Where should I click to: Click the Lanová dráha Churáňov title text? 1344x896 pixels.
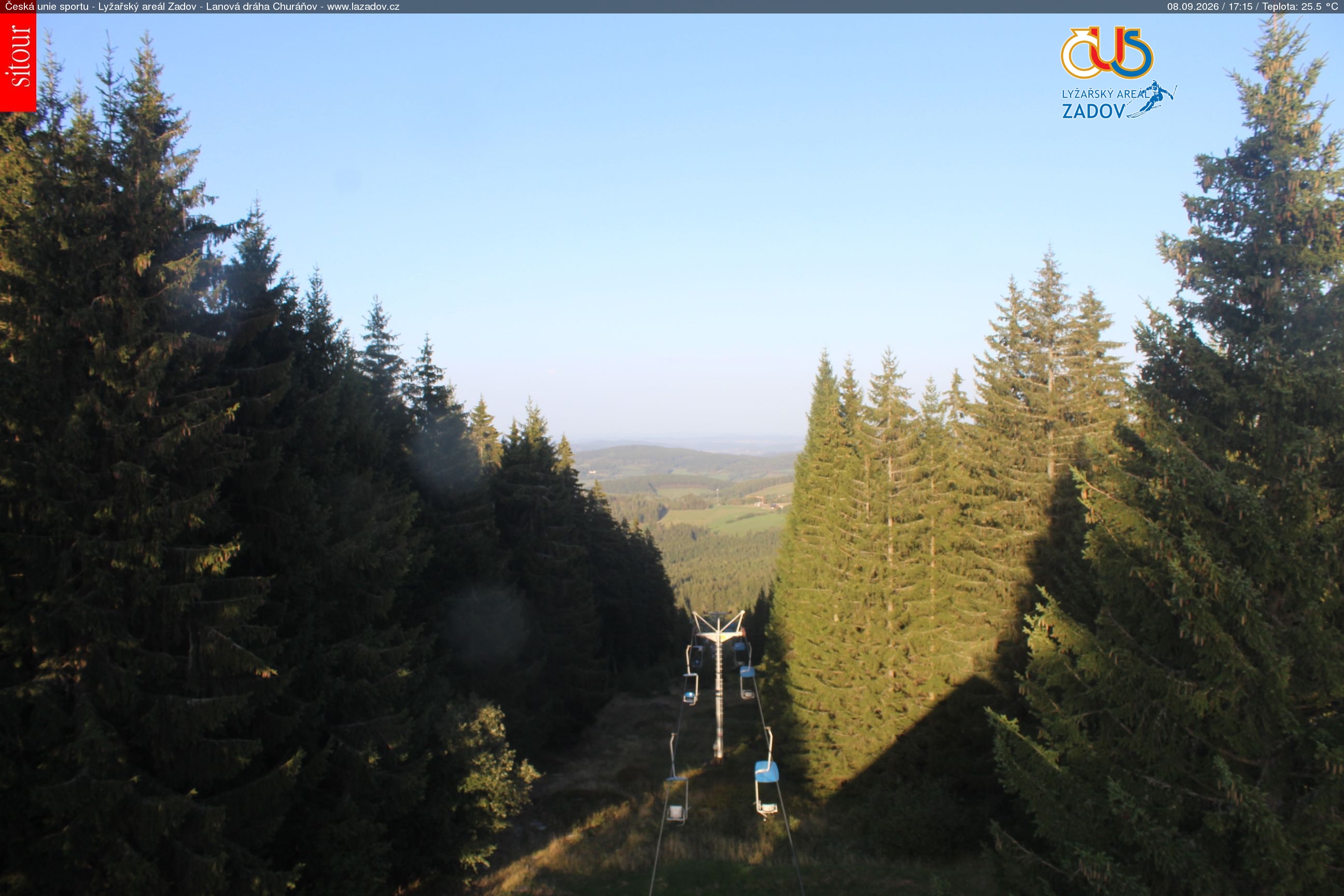tap(261, 7)
